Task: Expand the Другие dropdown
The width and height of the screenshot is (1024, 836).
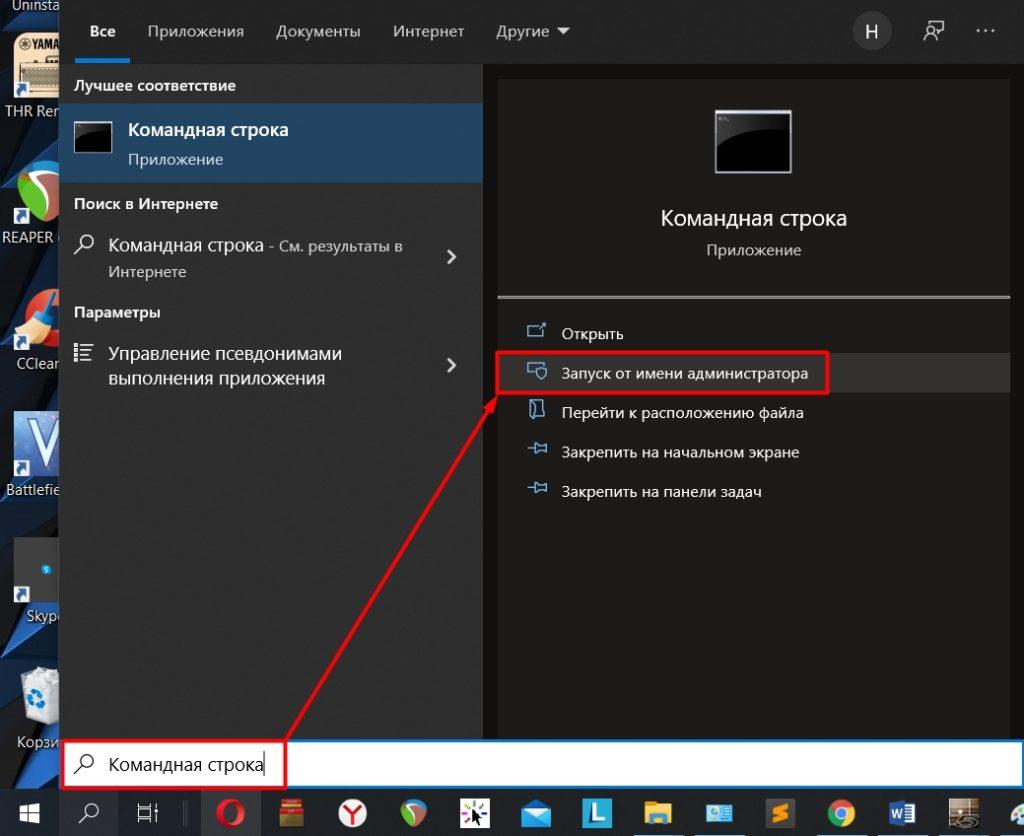Action: click(x=532, y=31)
